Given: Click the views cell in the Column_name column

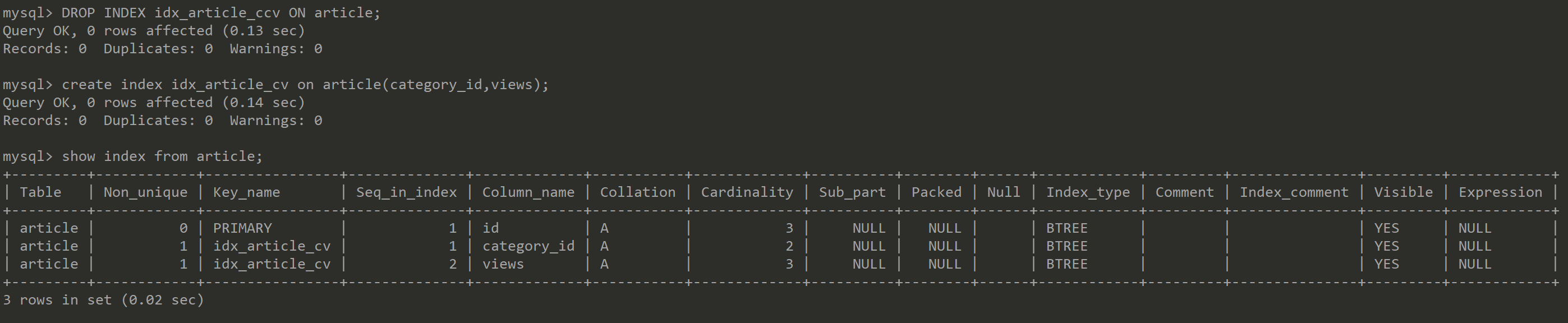Looking at the screenshot, I should pos(503,264).
